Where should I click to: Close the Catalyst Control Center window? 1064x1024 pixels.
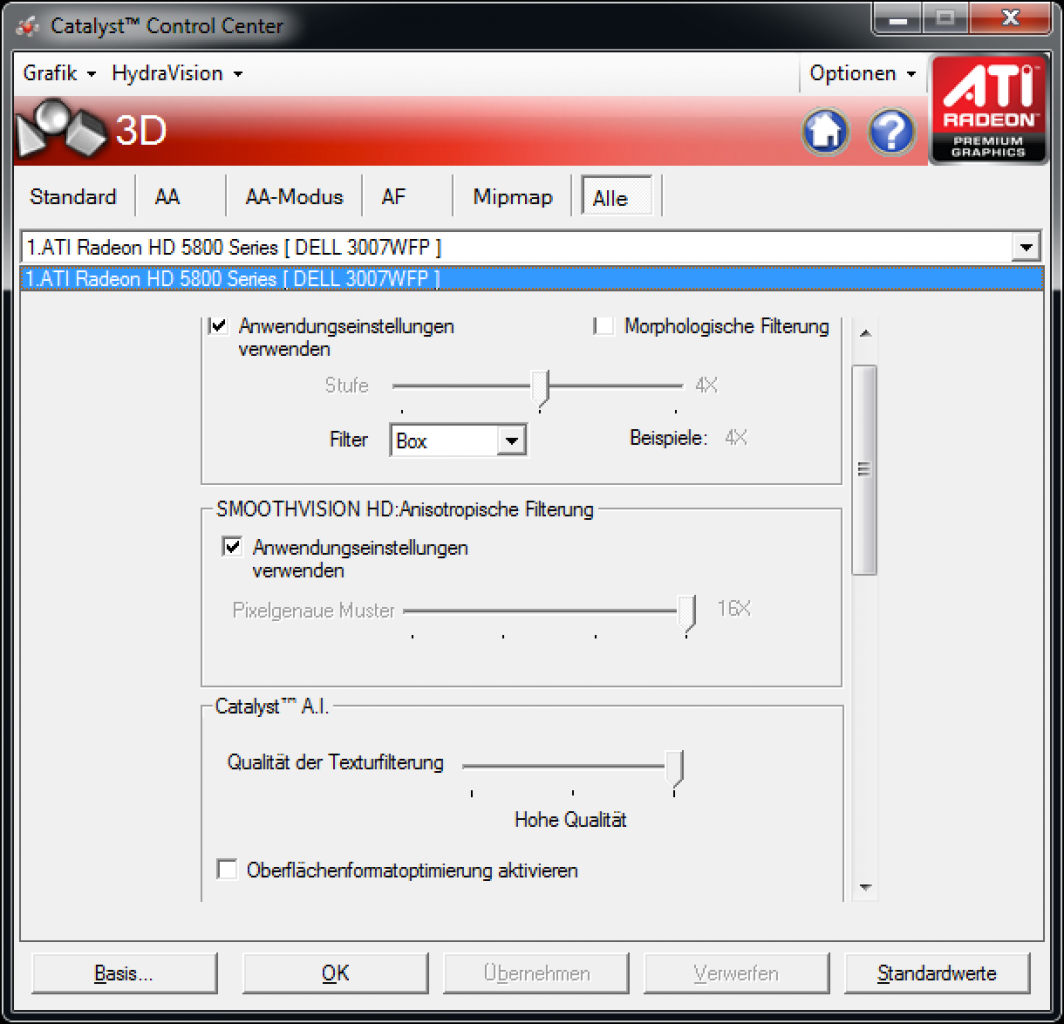(1010, 17)
